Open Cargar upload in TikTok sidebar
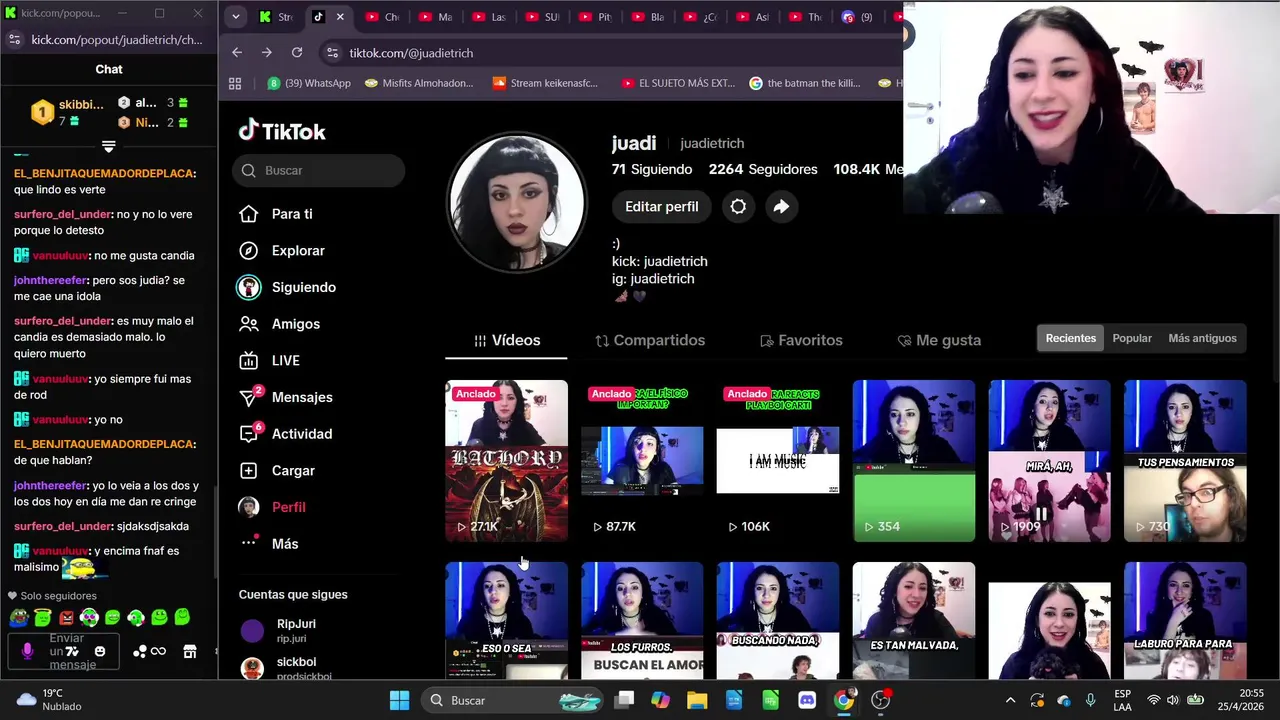The height and width of the screenshot is (720, 1280). 277,470
